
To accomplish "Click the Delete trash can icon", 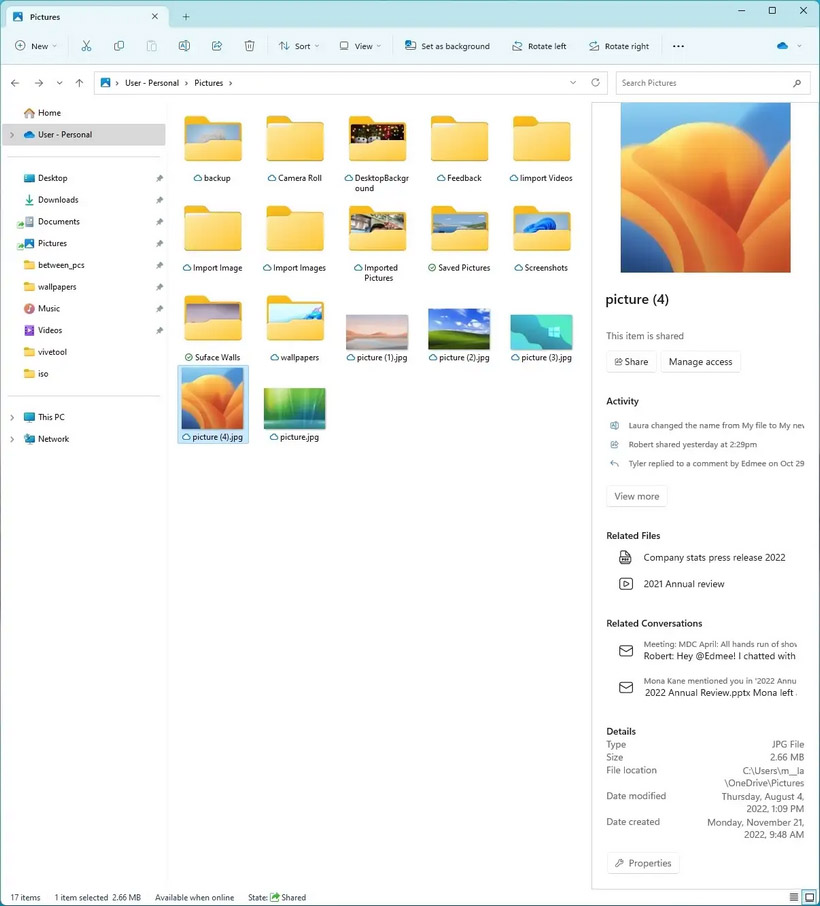I will click(x=249, y=46).
